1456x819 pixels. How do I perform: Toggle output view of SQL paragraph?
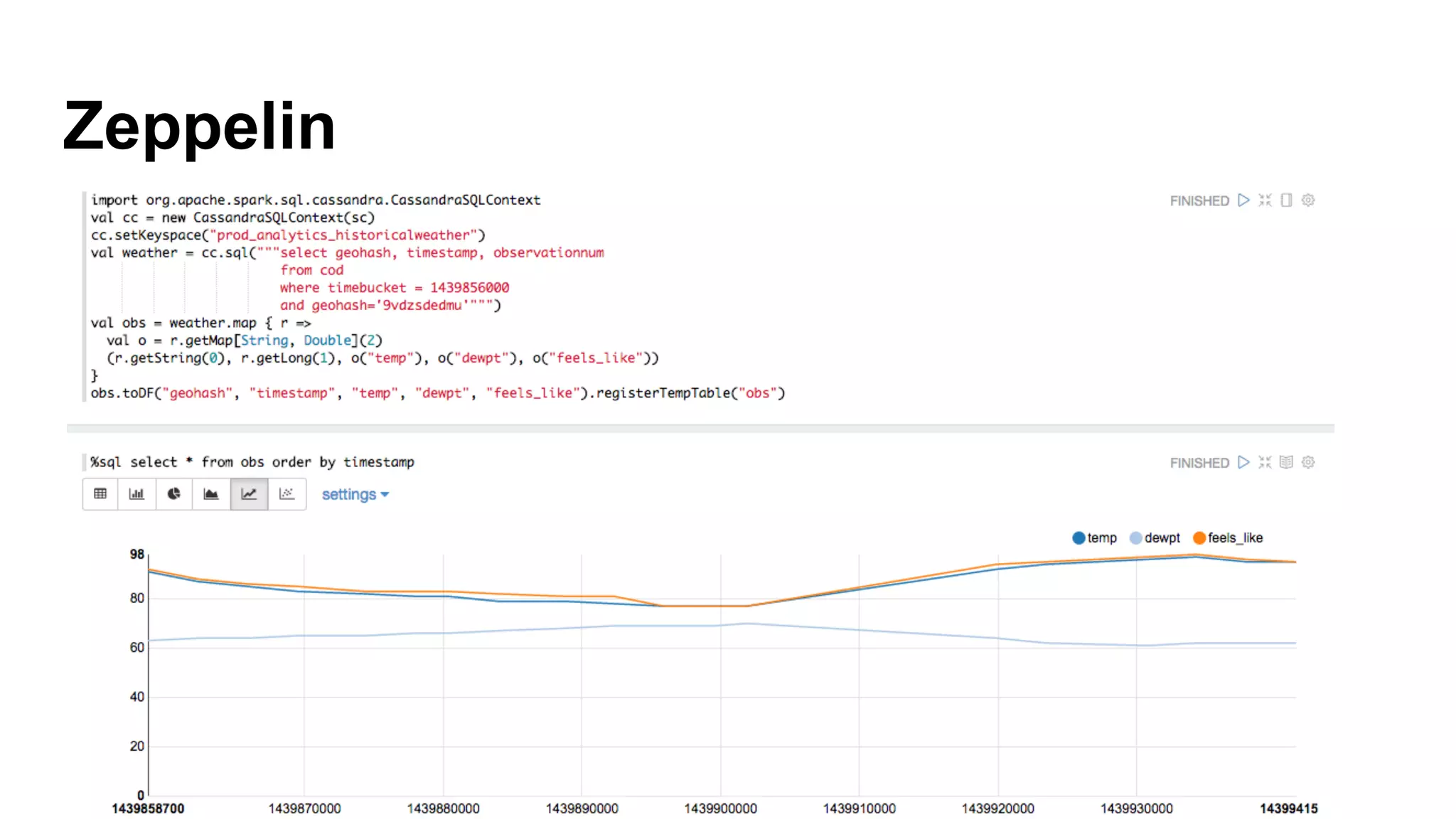1286,463
